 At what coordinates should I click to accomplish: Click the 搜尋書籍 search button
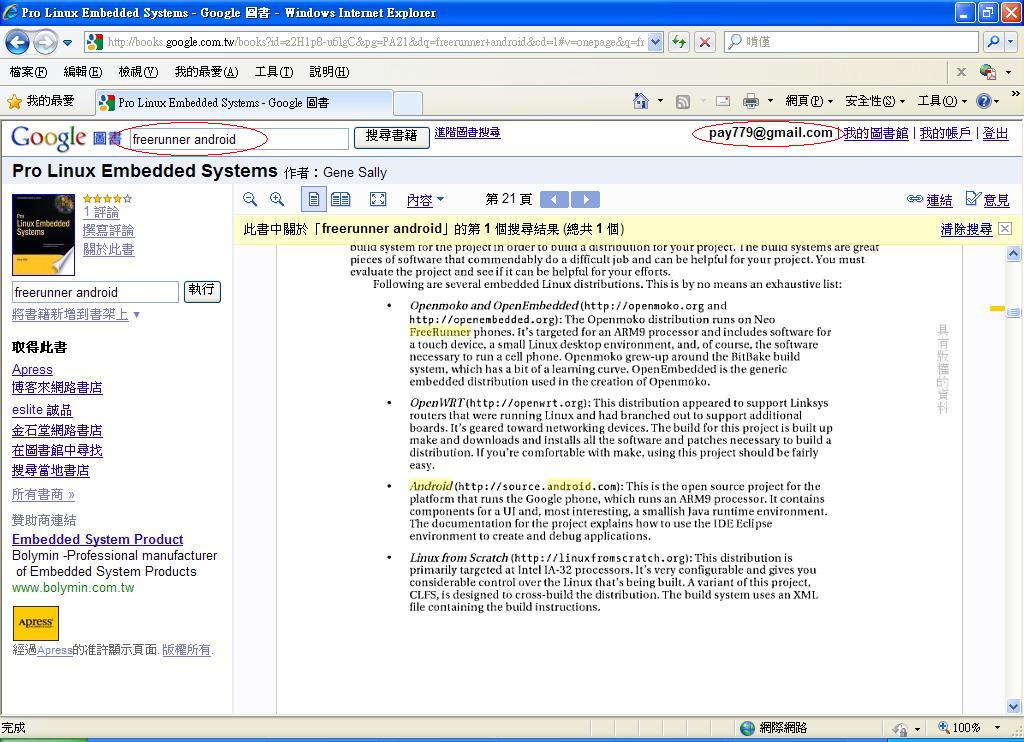[391, 138]
